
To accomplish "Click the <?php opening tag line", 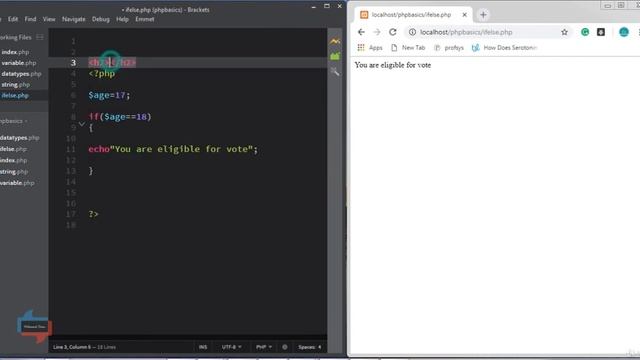I will pyautogui.click(x=102, y=73).
